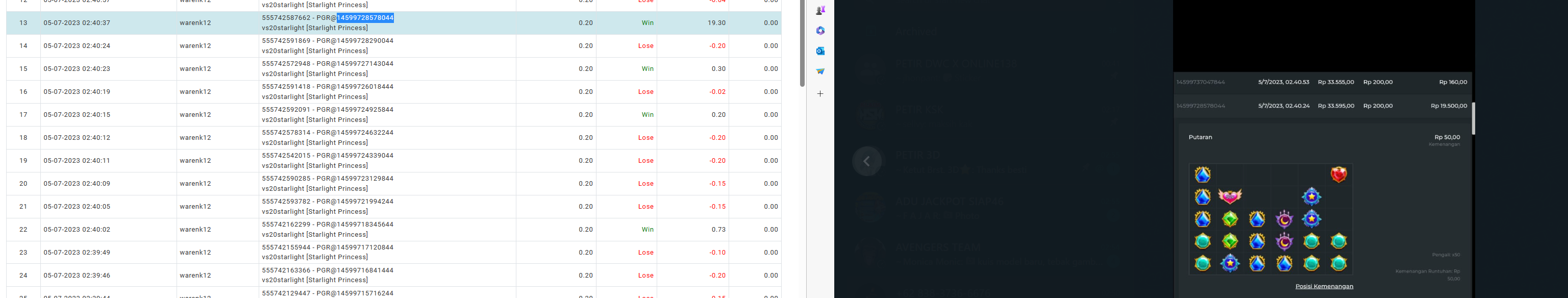Viewport: 1568px width, 298px height.
Task: Click the Win status in row 13
Action: [x=647, y=23]
